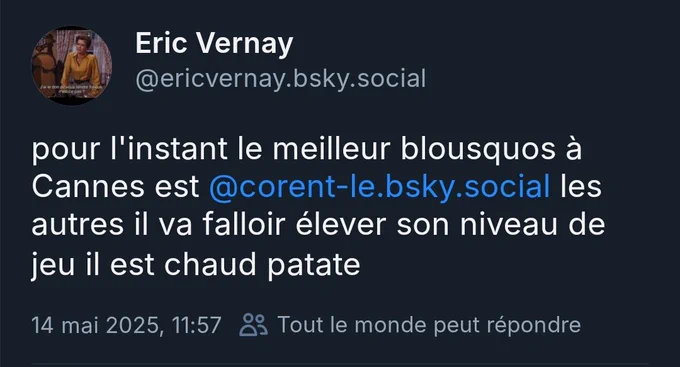Click the word 'falloir' in the post text
Screen dimensions: 680x367
tap(244, 225)
